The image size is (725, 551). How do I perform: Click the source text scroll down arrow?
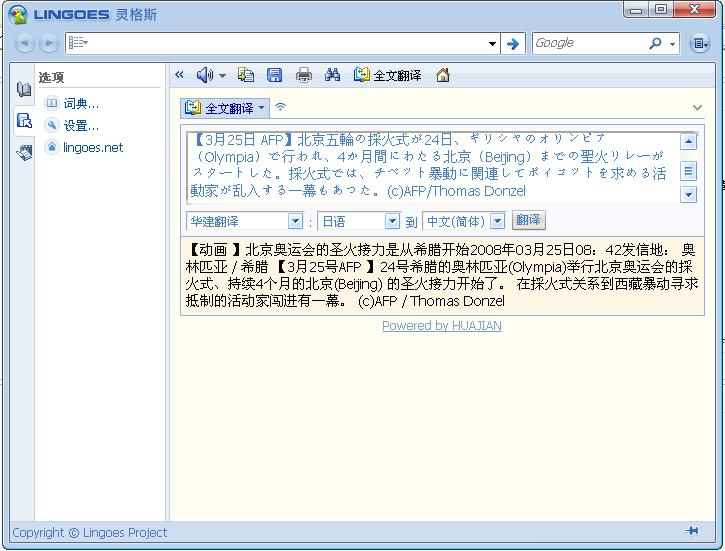pyautogui.click(x=688, y=195)
